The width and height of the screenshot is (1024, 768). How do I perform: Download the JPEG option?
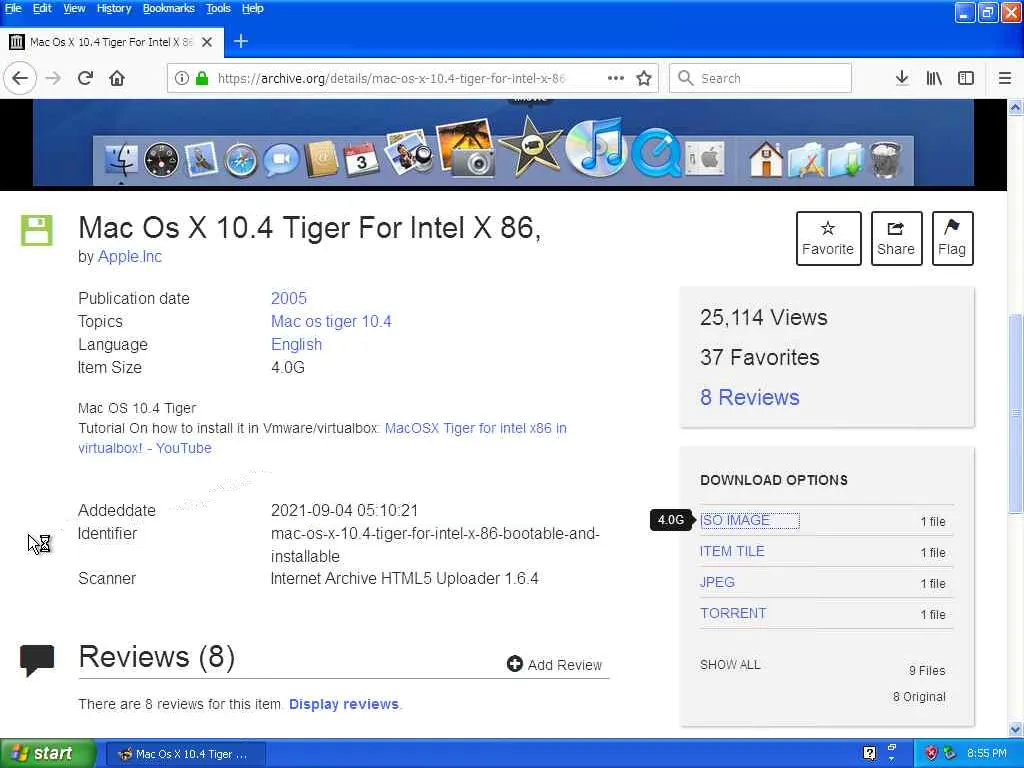[717, 582]
